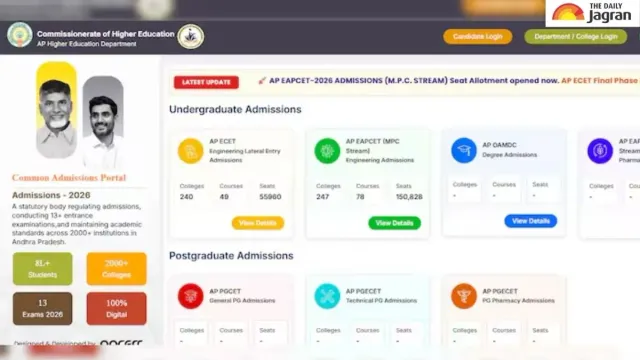The image size is (640, 360).
Task: Click The Daily Jagran logo
Action: (x=592, y=13)
